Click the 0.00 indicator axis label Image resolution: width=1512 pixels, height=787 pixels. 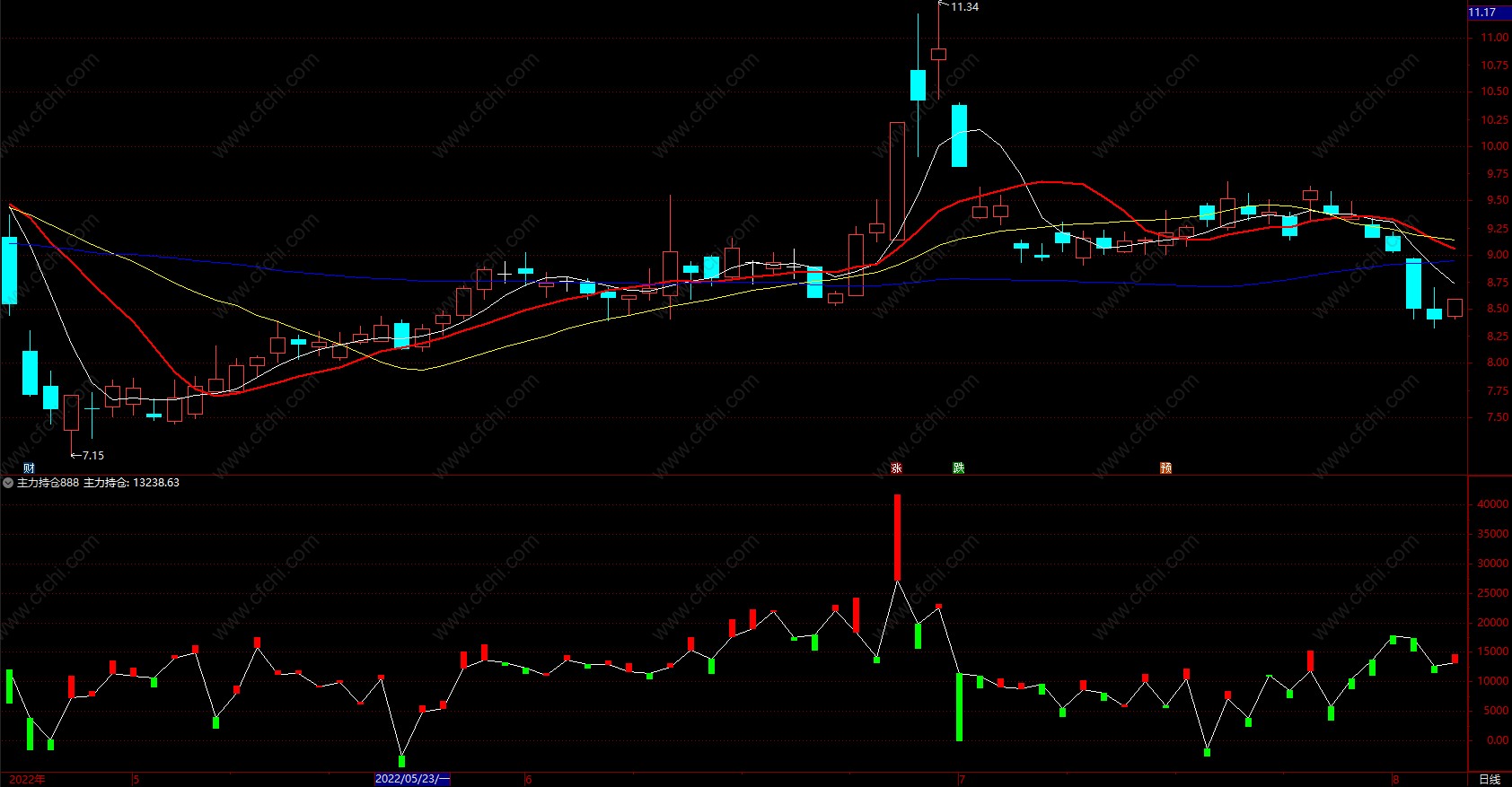1498,740
